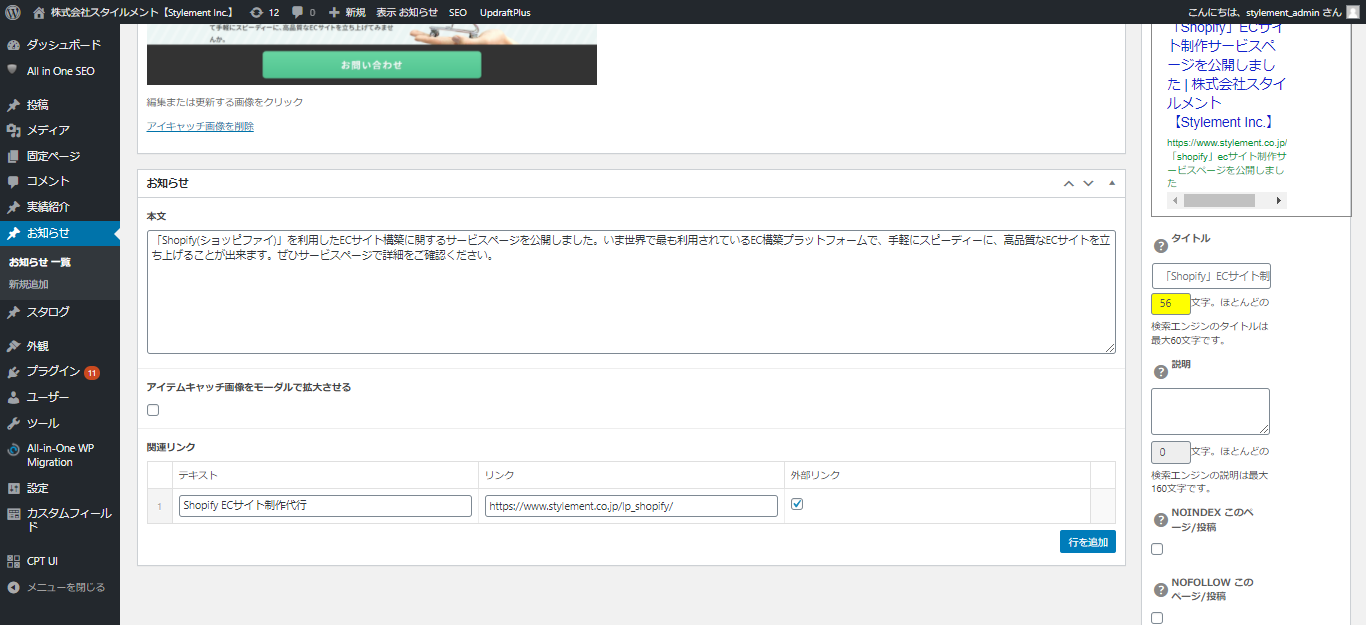Click the 固定ページ pages icon

click(x=13, y=156)
